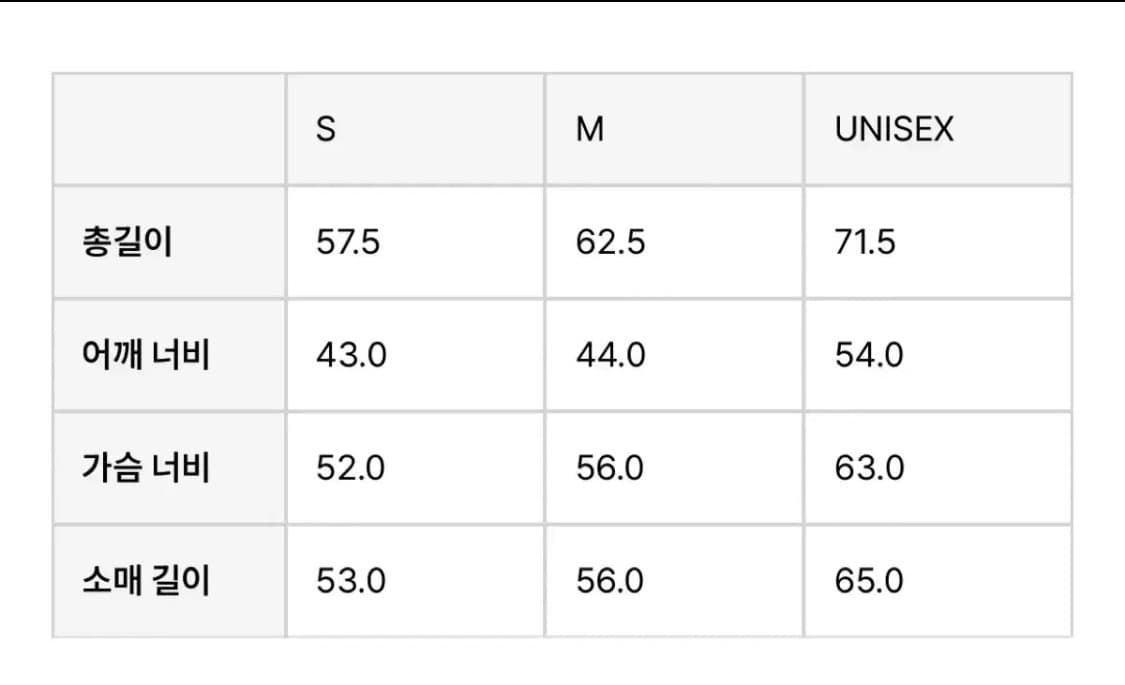The height and width of the screenshot is (685, 1125).
Task: Click the 65.0 sleeve length value
Action: coord(869,581)
